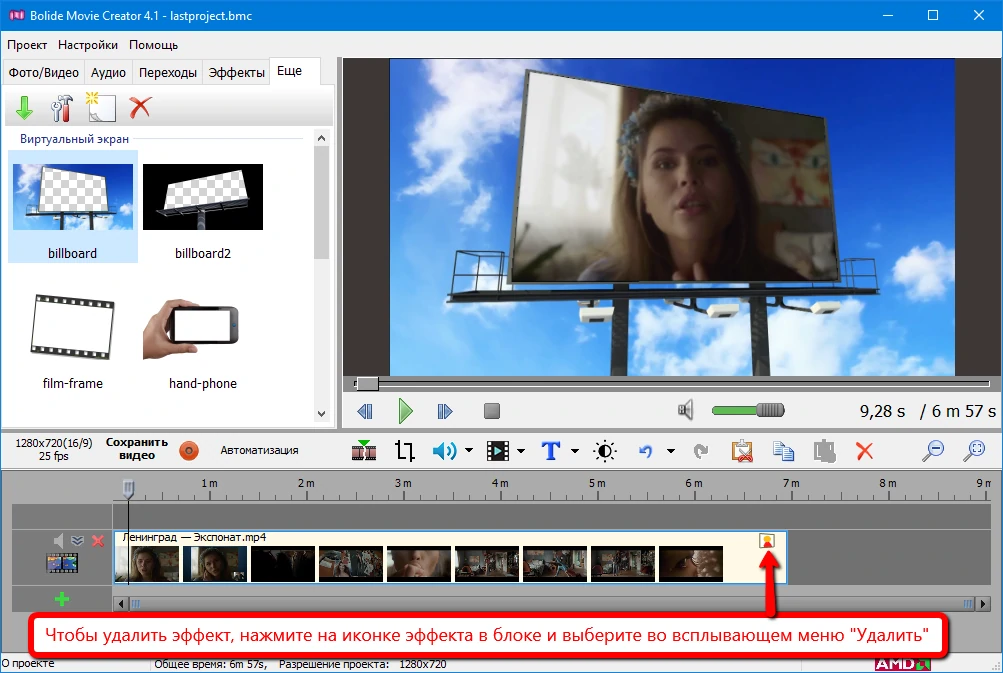Copy the selected block icon

pos(784,451)
